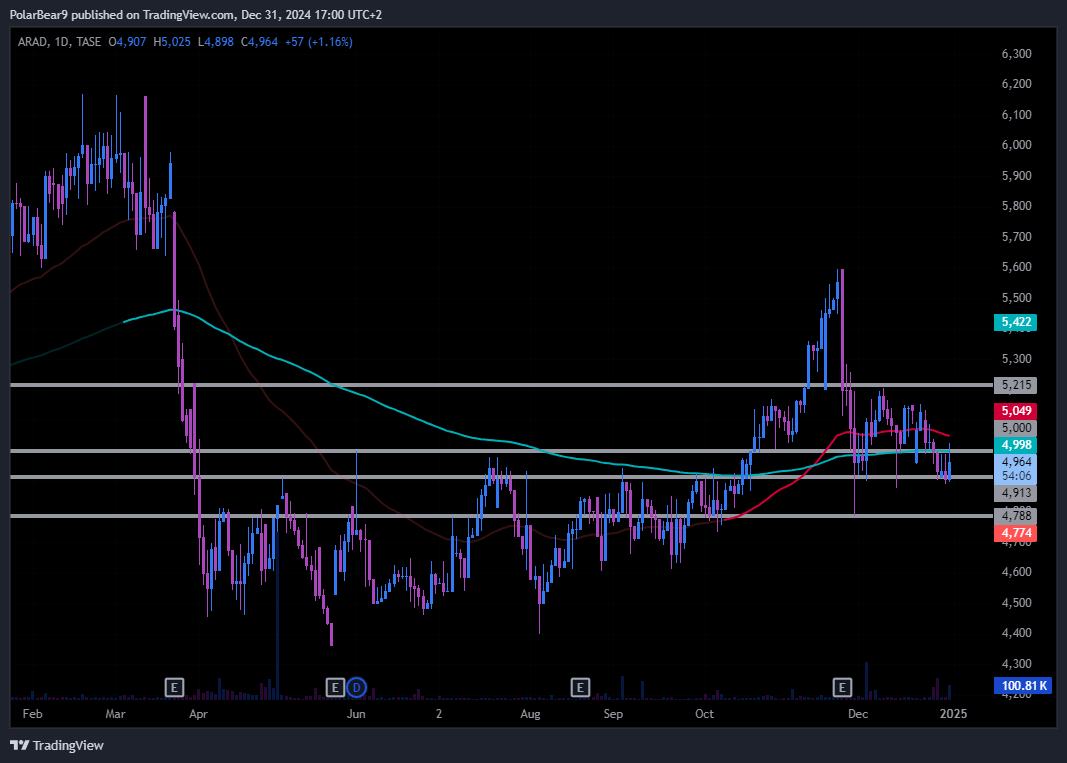Open the earnings marker E in late March
This screenshot has width=1067, height=763.
pos(174,687)
